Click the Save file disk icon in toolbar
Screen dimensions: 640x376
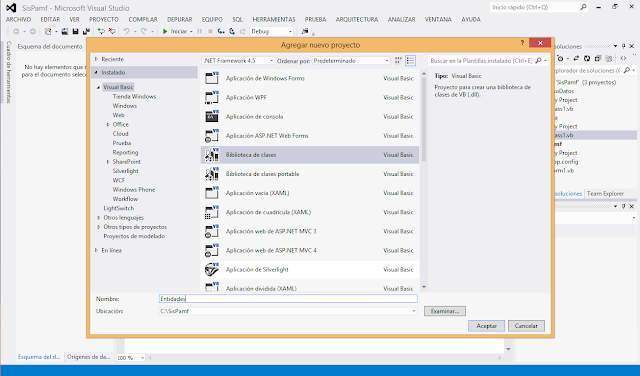click(76, 31)
